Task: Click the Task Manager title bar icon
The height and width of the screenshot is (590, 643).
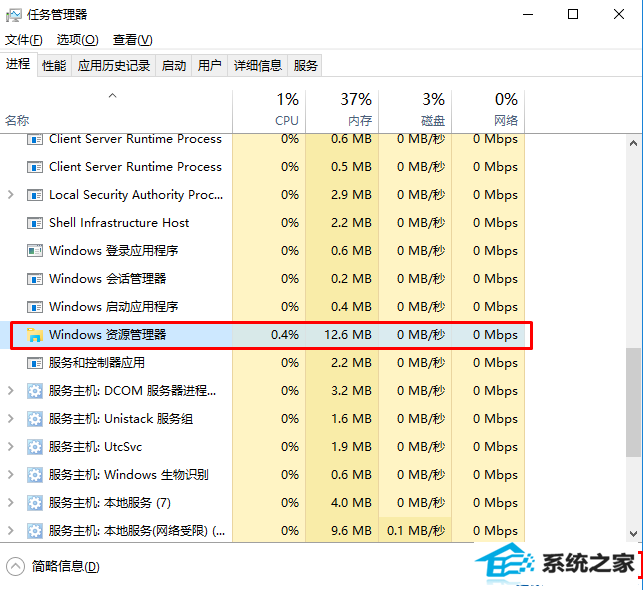Action: (x=13, y=15)
